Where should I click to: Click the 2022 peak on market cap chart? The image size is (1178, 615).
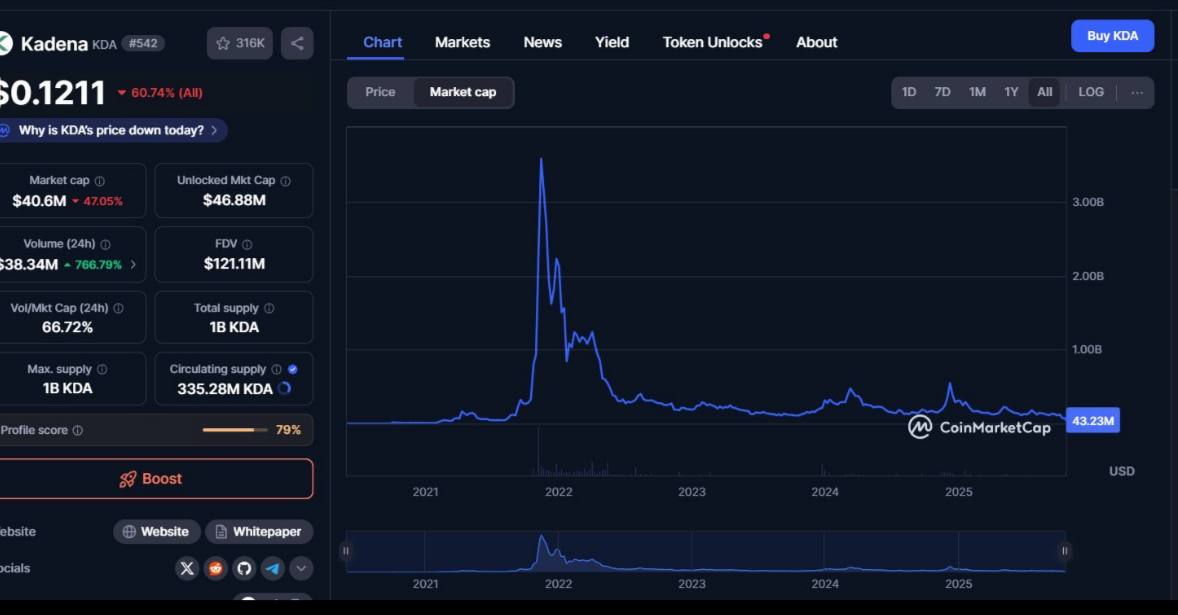point(541,159)
